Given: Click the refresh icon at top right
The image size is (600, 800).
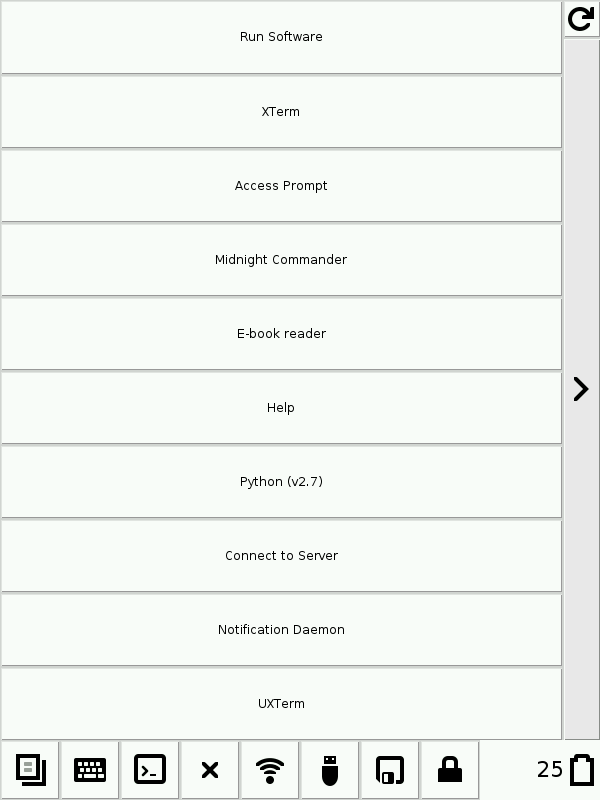Looking at the screenshot, I should point(580,19).
